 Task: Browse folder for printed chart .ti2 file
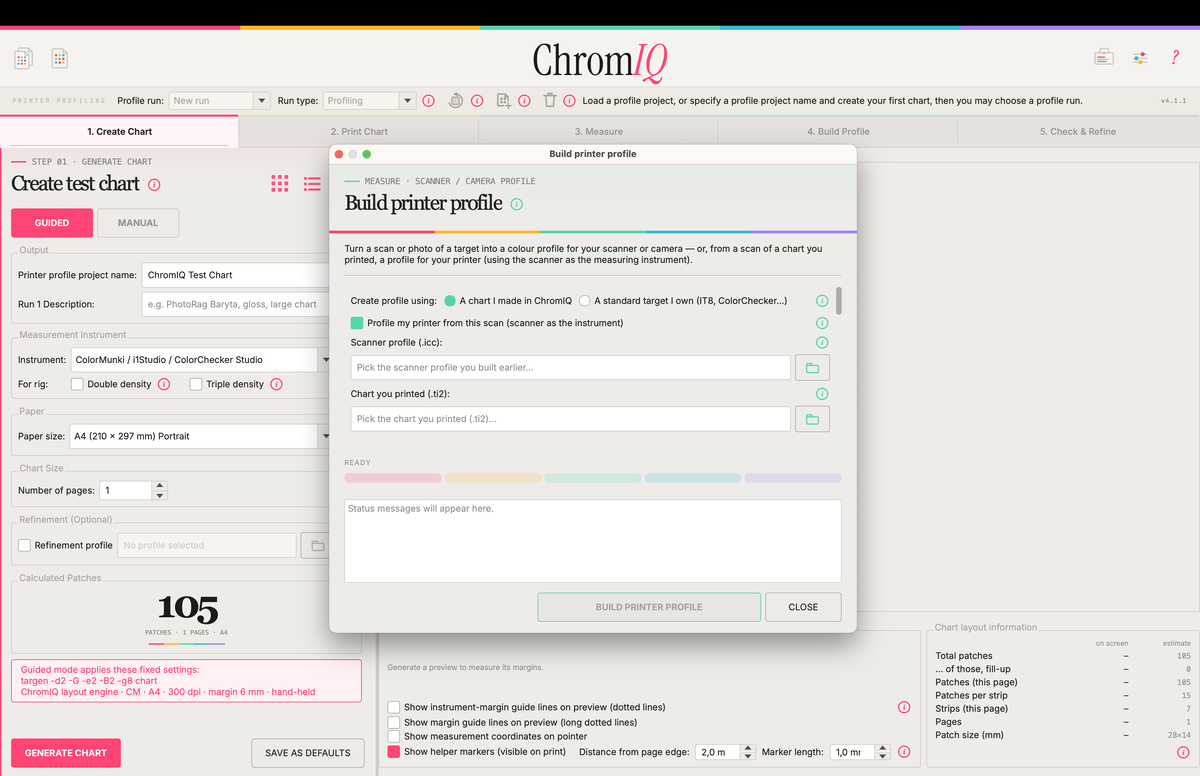(812, 419)
